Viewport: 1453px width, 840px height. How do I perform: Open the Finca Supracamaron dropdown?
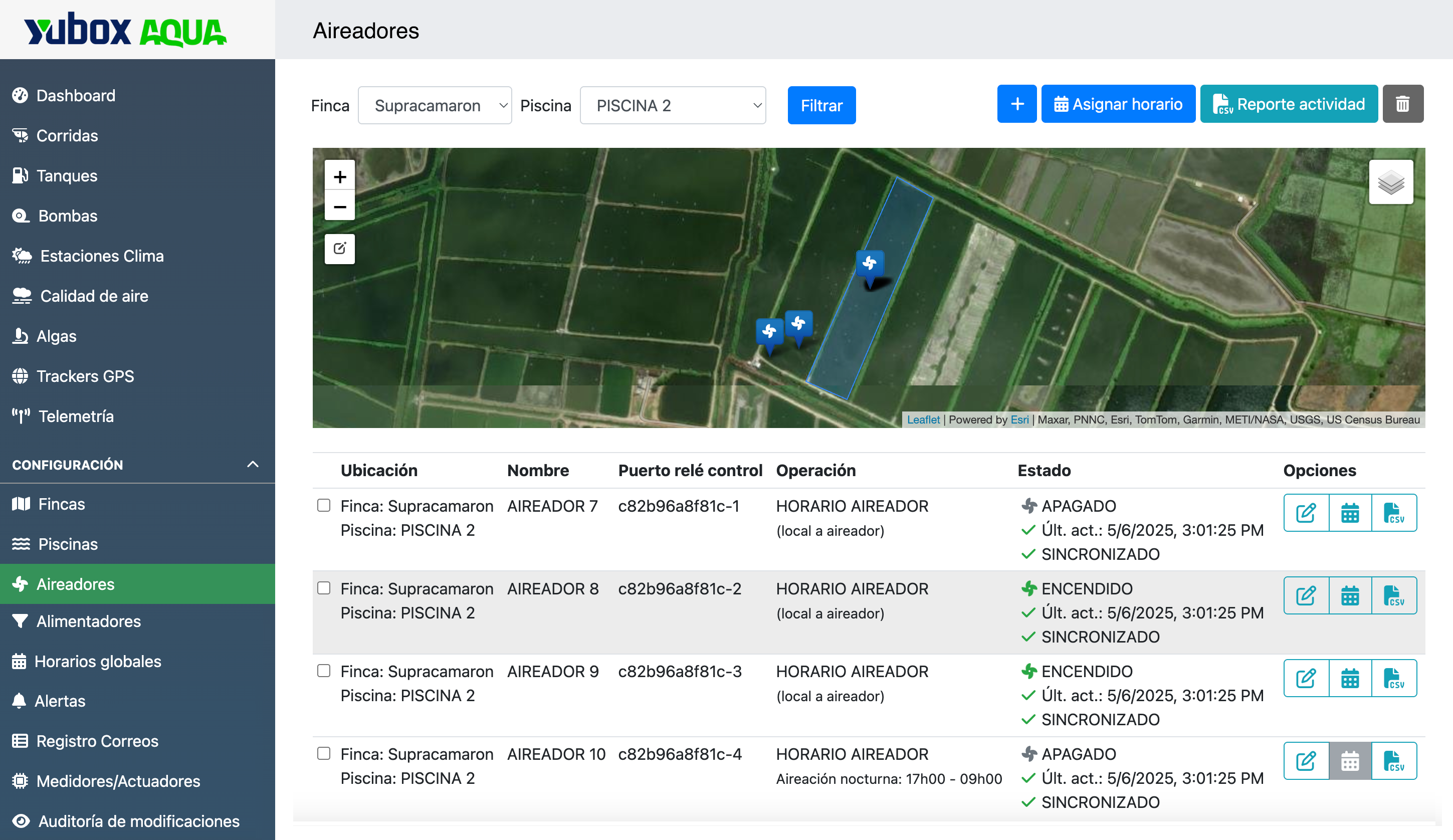(435, 106)
